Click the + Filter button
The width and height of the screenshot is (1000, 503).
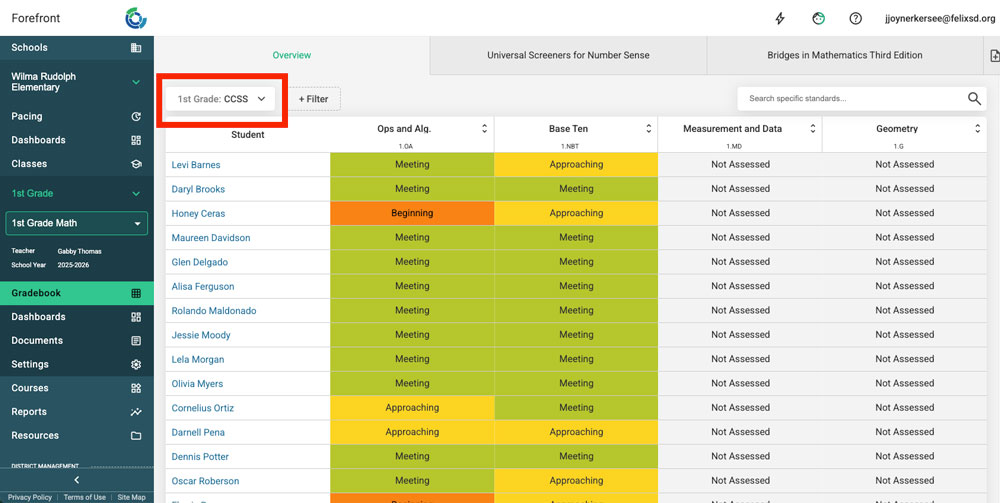313,99
